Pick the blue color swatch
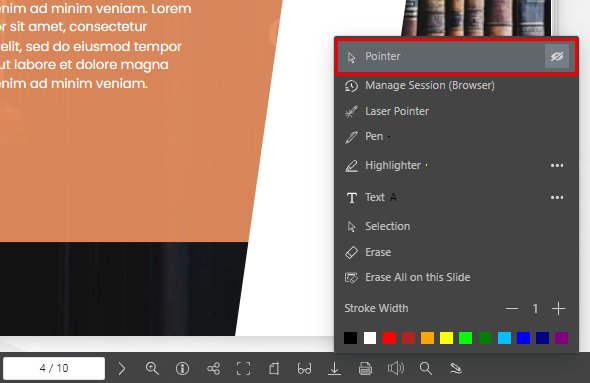This screenshot has height=383, width=590. (523, 338)
